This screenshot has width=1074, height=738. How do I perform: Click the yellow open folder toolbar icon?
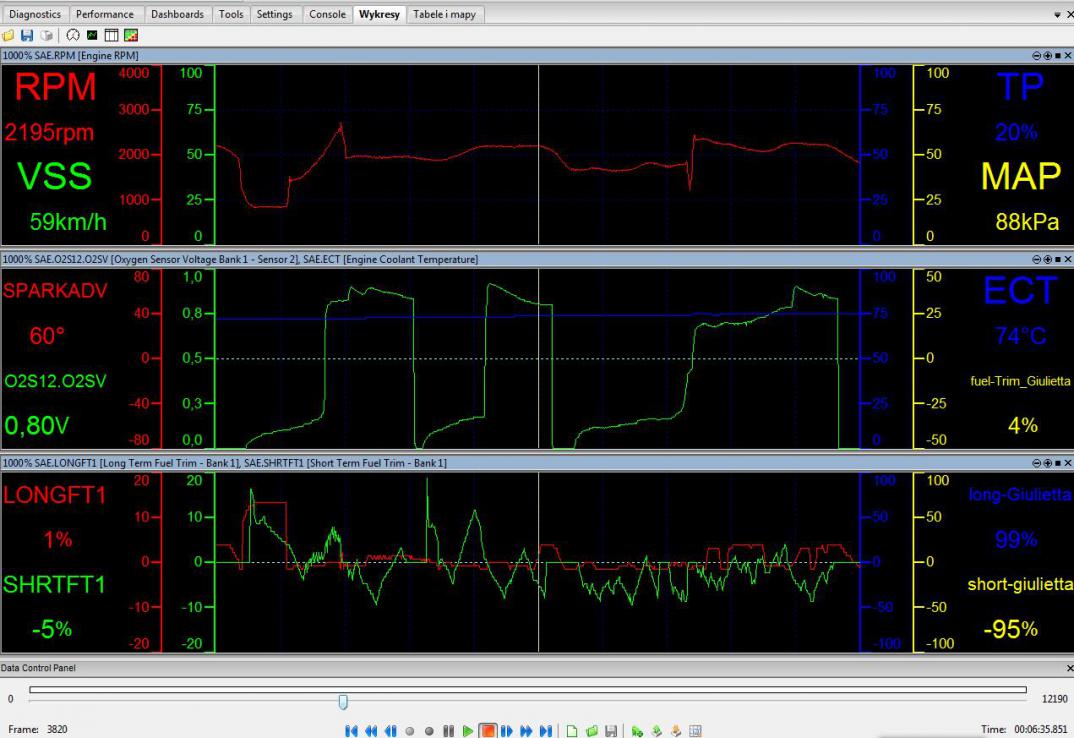(x=8, y=36)
